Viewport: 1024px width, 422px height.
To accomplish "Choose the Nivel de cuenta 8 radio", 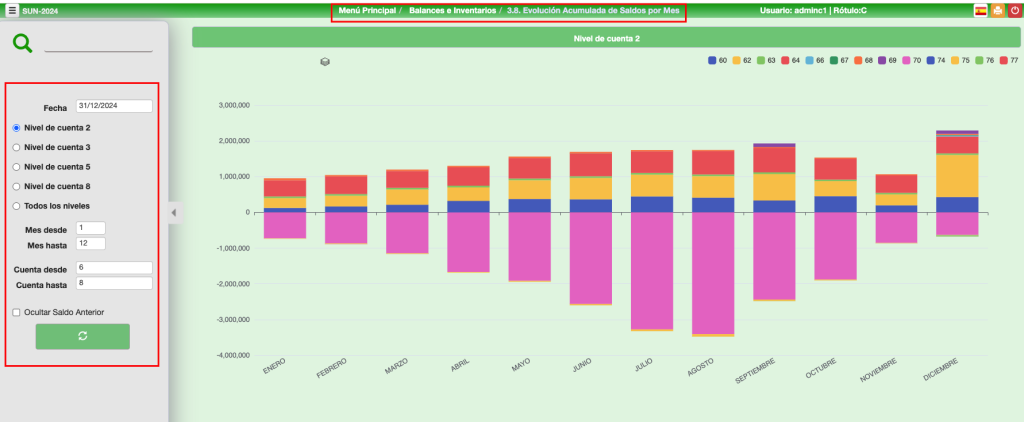I will click(x=16, y=186).
